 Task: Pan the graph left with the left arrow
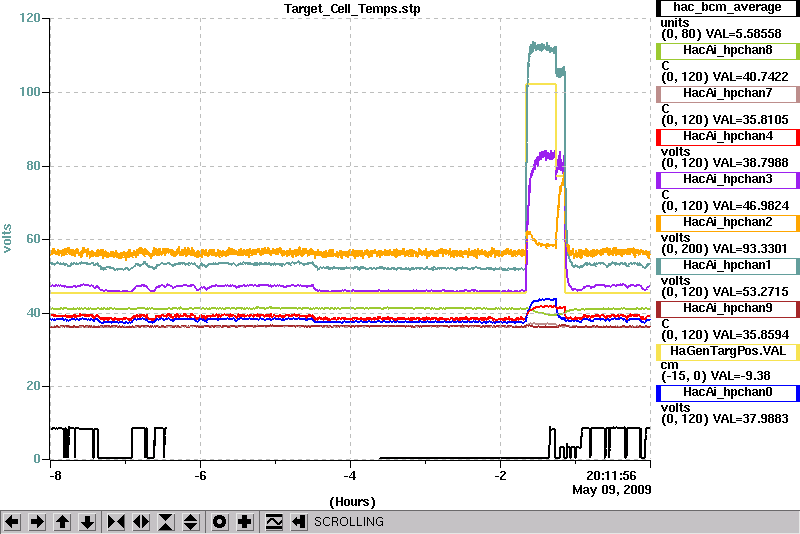click(12, 522)
